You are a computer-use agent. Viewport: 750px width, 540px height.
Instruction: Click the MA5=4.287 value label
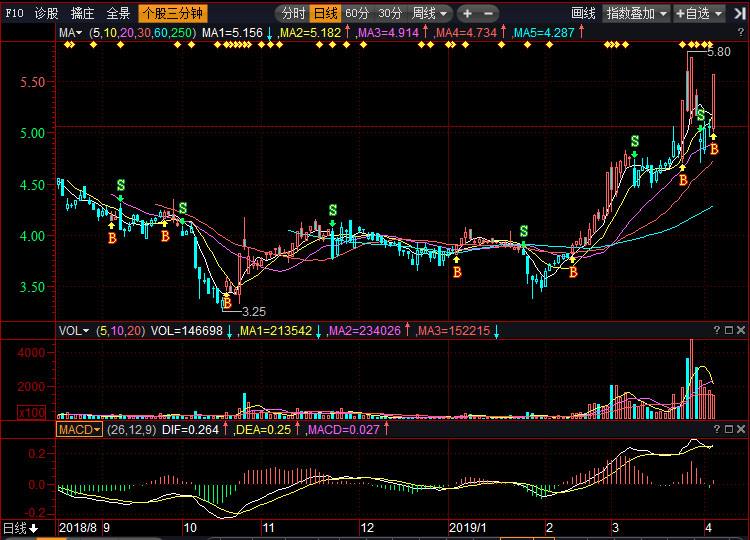(x=543, y=33)
